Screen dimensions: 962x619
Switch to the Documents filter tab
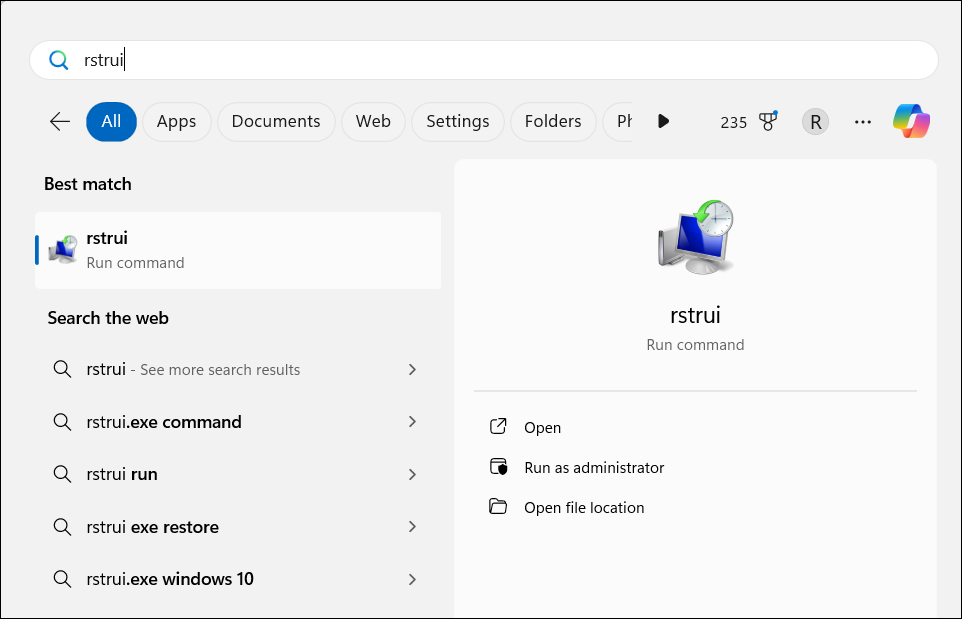(276, 121)
